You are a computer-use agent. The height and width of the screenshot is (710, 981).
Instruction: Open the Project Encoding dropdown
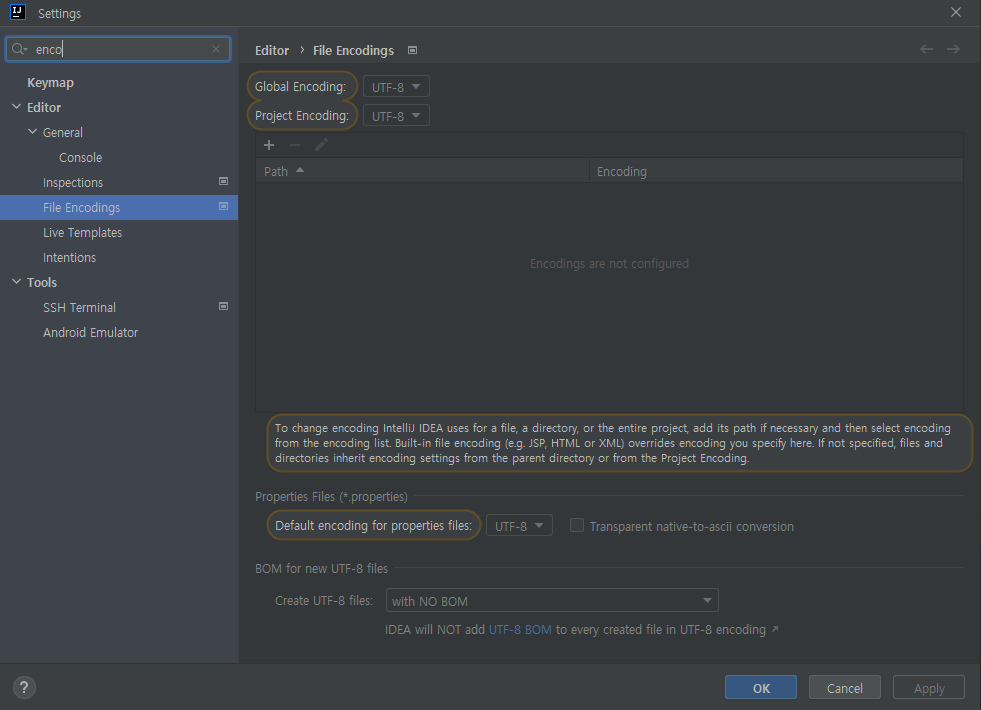[396, 116]
